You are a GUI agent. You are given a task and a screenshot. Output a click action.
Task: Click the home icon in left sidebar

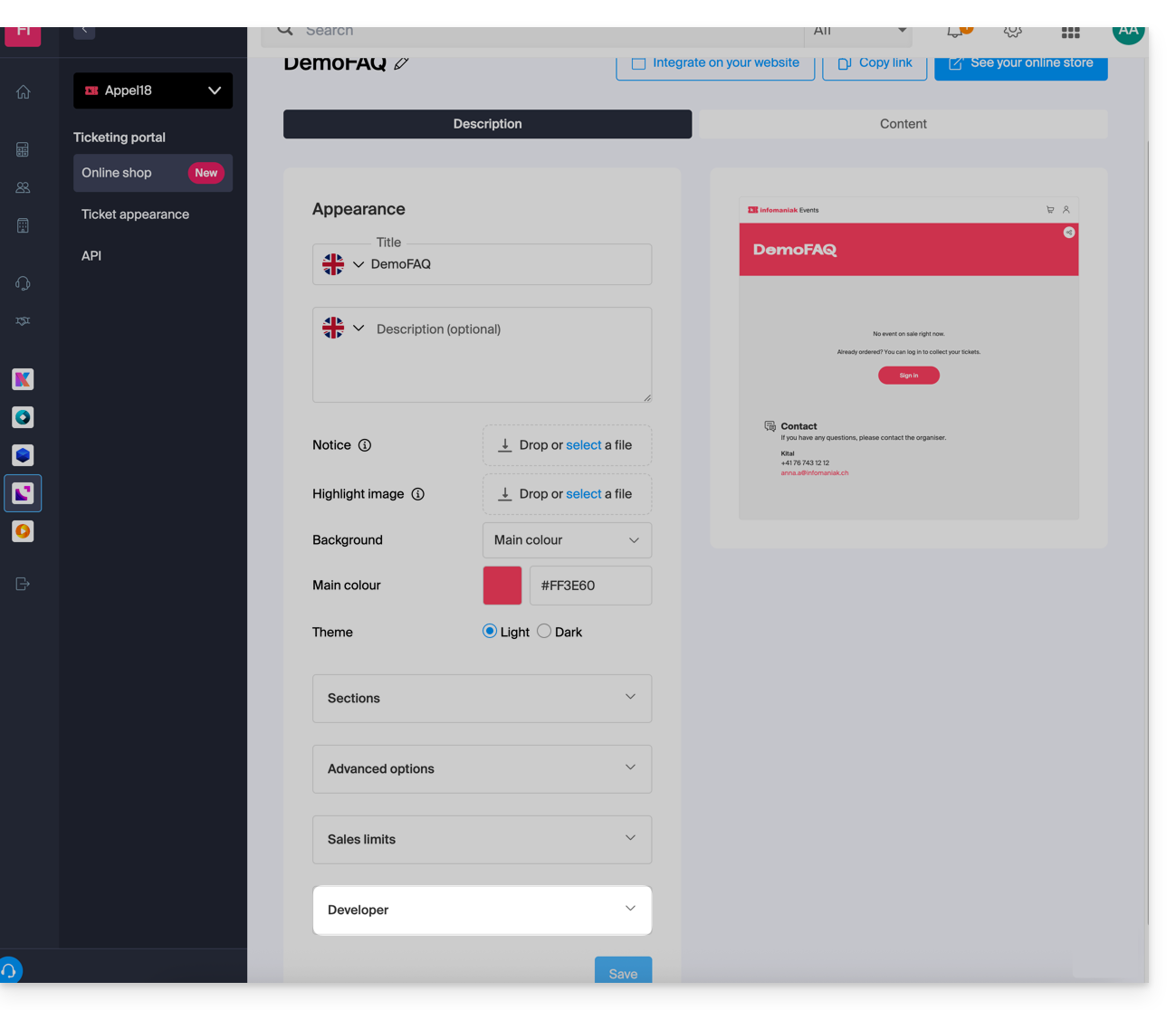(24, 92)
